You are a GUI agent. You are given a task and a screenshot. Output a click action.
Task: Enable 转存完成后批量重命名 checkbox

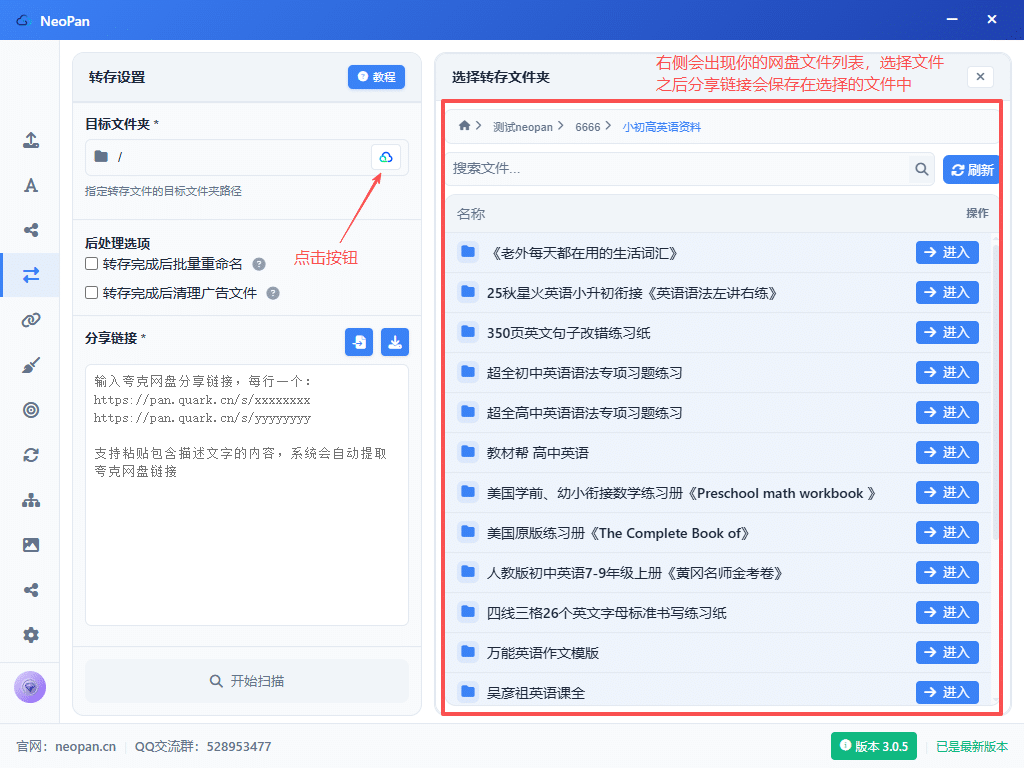click(x=92, y=264)
